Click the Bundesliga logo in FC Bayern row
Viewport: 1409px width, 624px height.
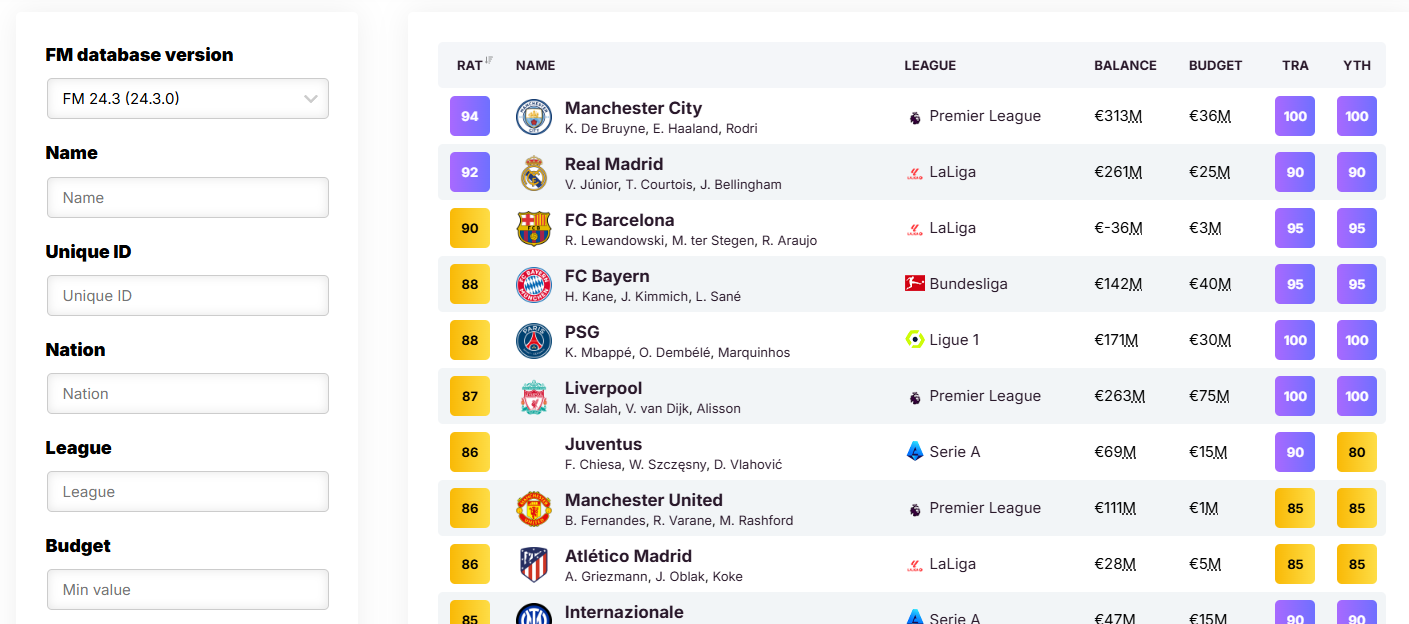coord(915,284)
